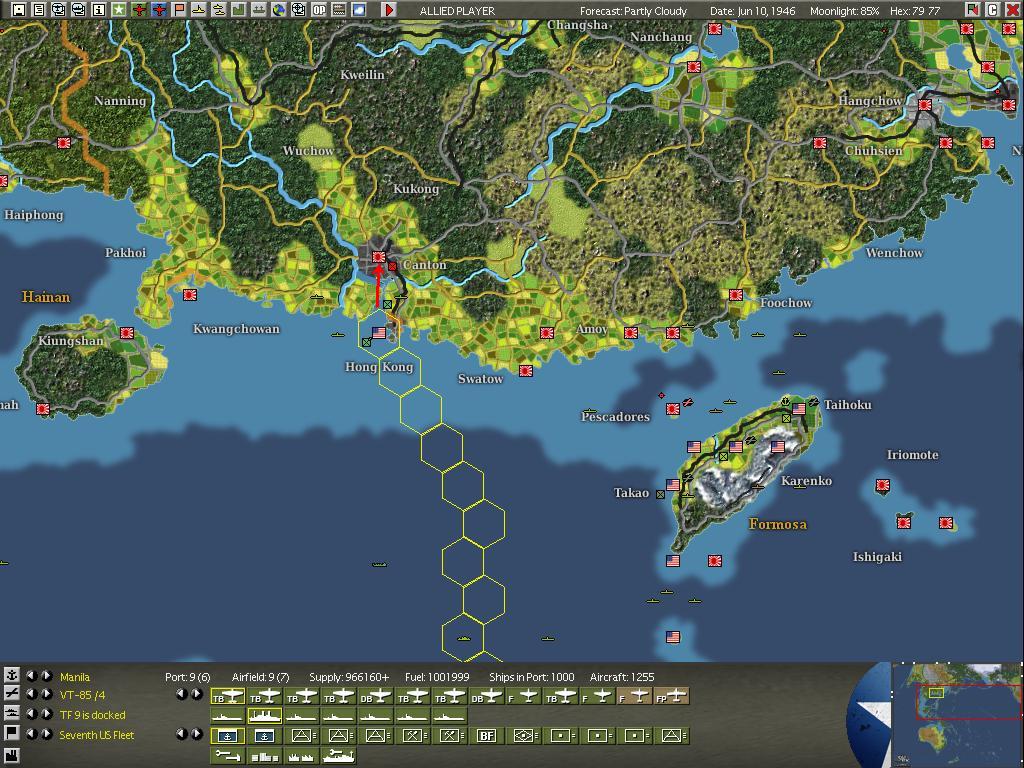
Task: Click the flag icon beside Seventh US Fleet
Action: (11, 733)
